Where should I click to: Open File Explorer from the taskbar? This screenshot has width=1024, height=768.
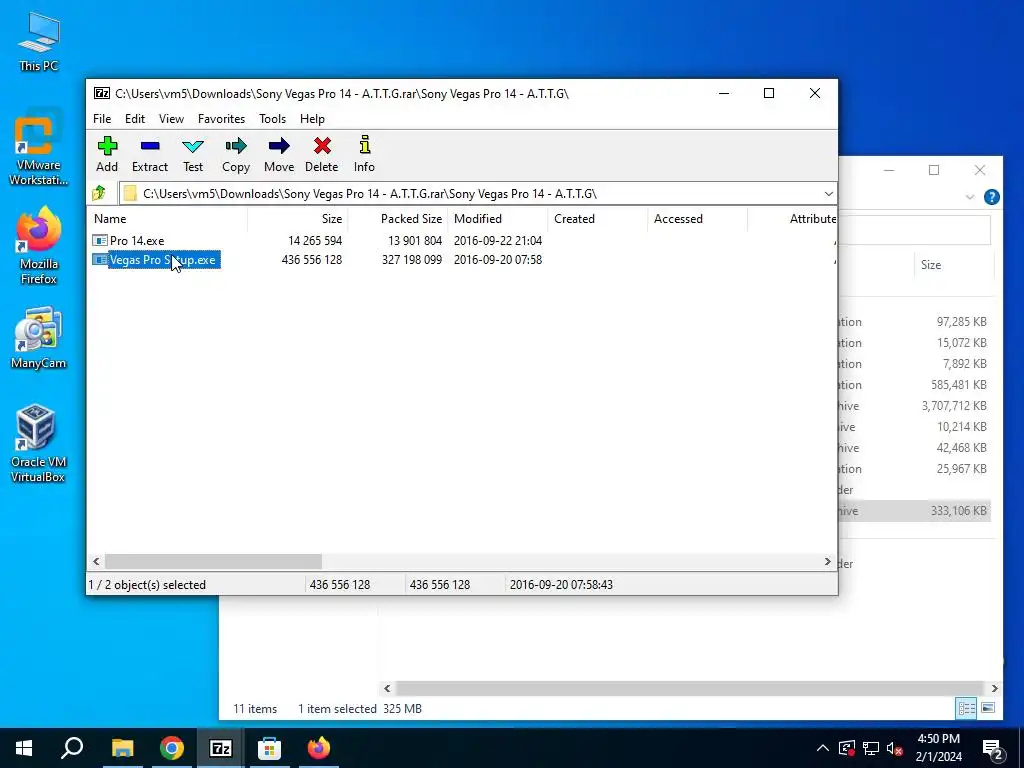[x=122, y=748]
